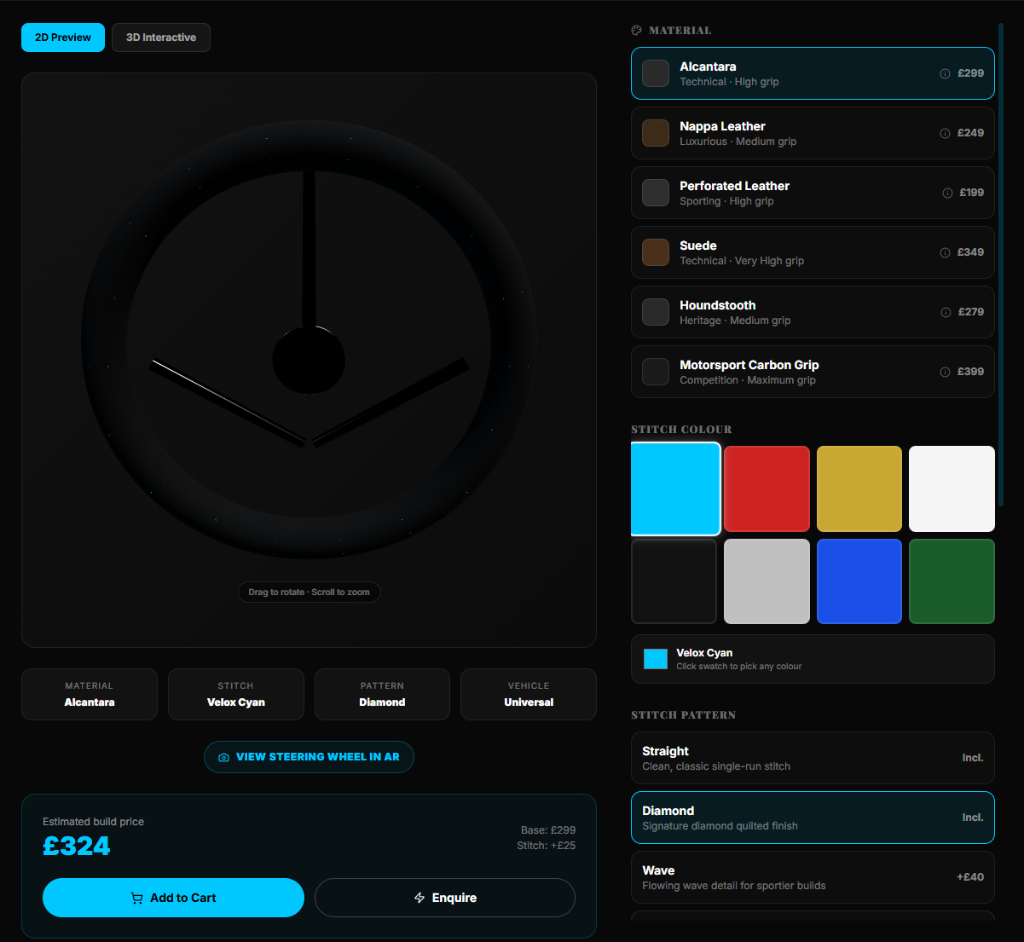Click the Suede brown swatch thumbnail

[655, 252]
